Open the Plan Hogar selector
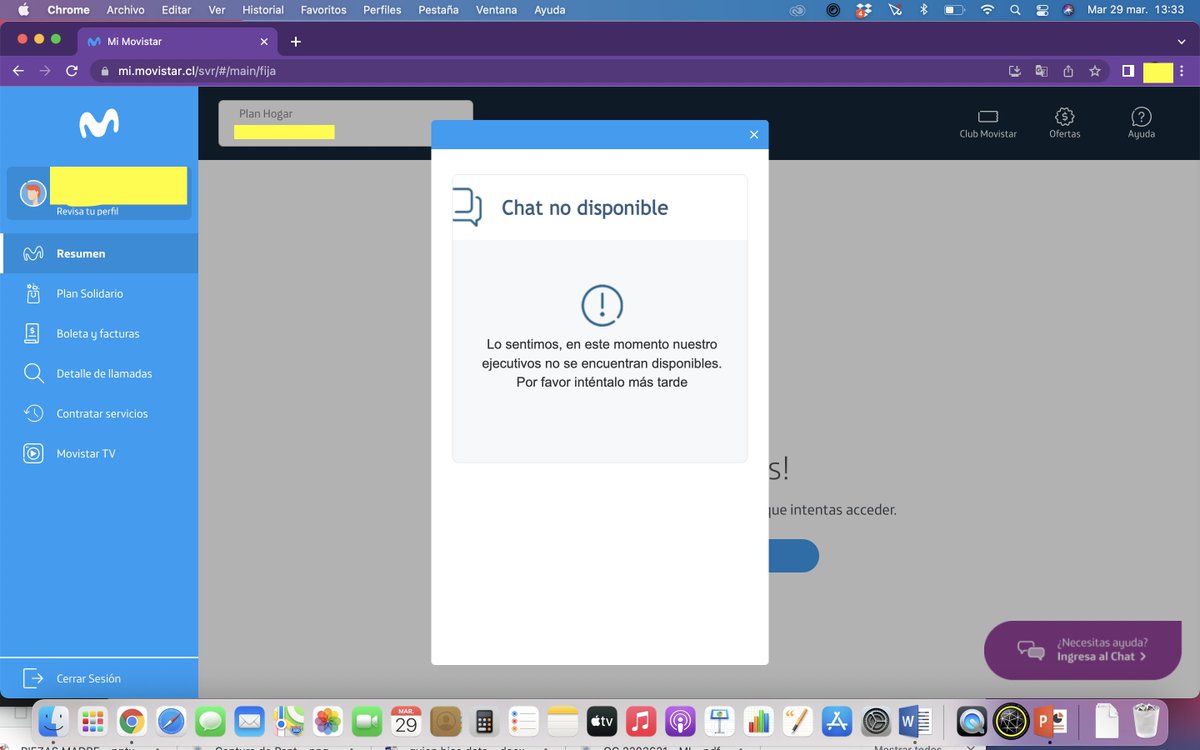This screenshot has width=1200, height=750. click(346, 123)
